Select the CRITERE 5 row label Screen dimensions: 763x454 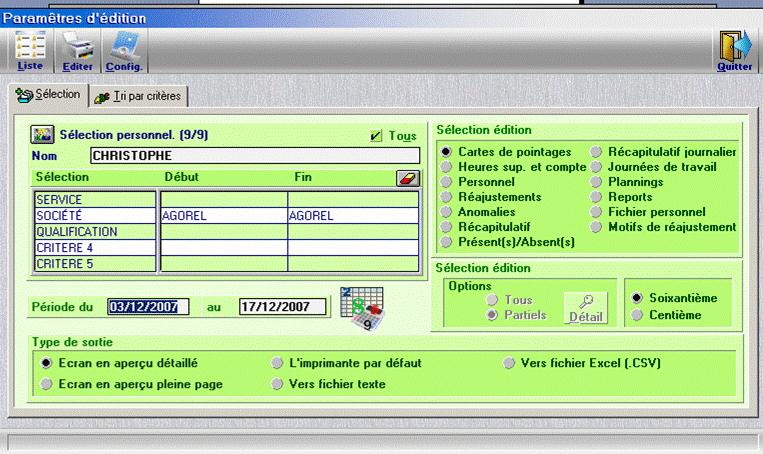point(95,264)
